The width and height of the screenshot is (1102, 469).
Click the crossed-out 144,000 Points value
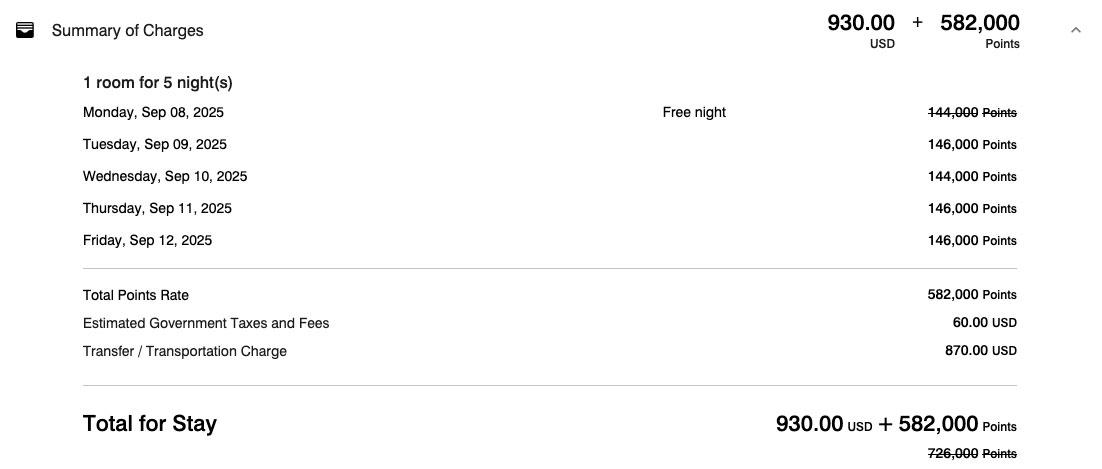click(x=972, y=113)
